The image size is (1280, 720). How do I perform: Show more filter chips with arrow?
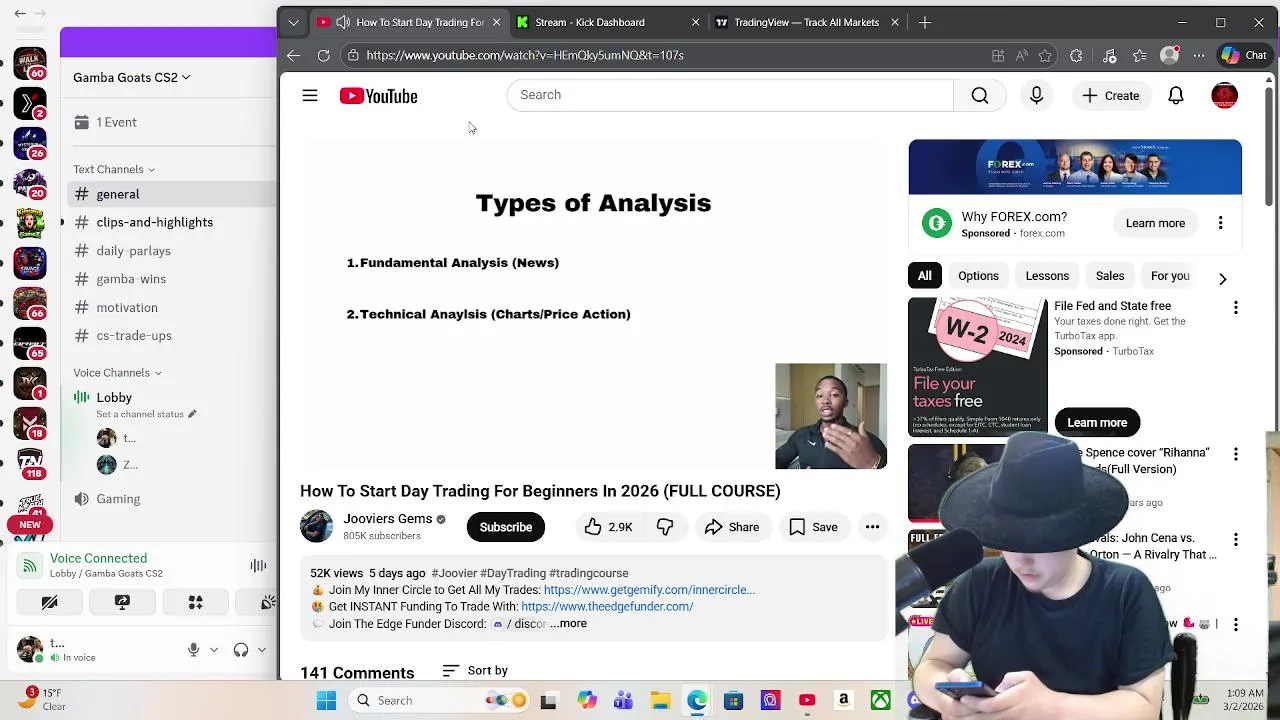click(x=1222, y=278)
